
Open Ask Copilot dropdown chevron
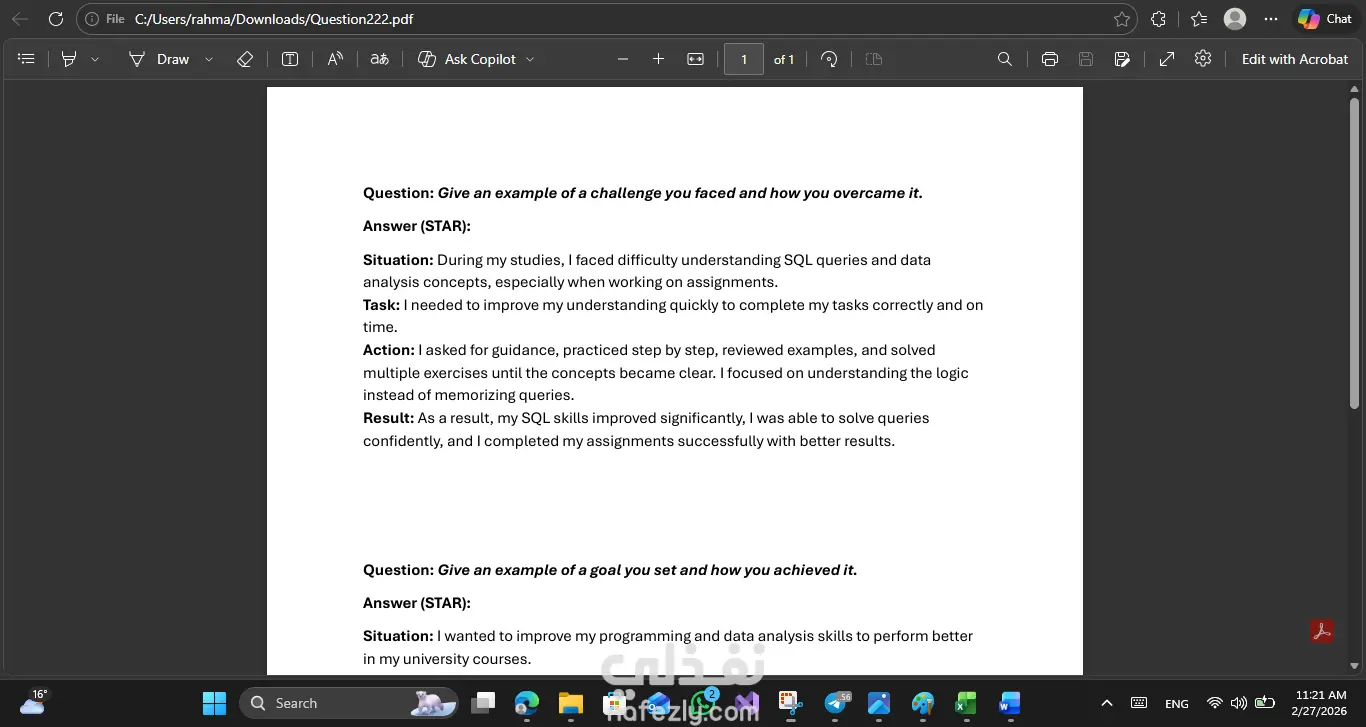(530, 59)
